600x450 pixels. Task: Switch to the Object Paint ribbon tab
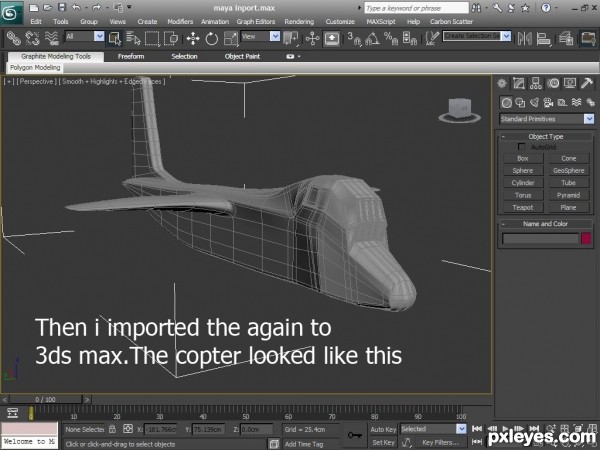tap(242, 57)
